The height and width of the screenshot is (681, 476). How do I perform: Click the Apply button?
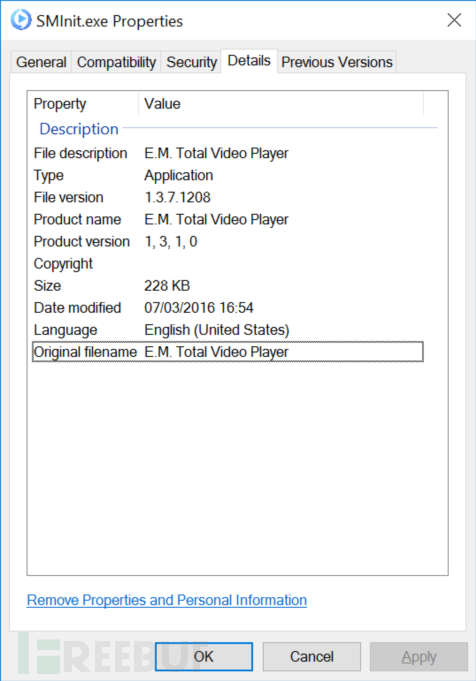point(419,657)
